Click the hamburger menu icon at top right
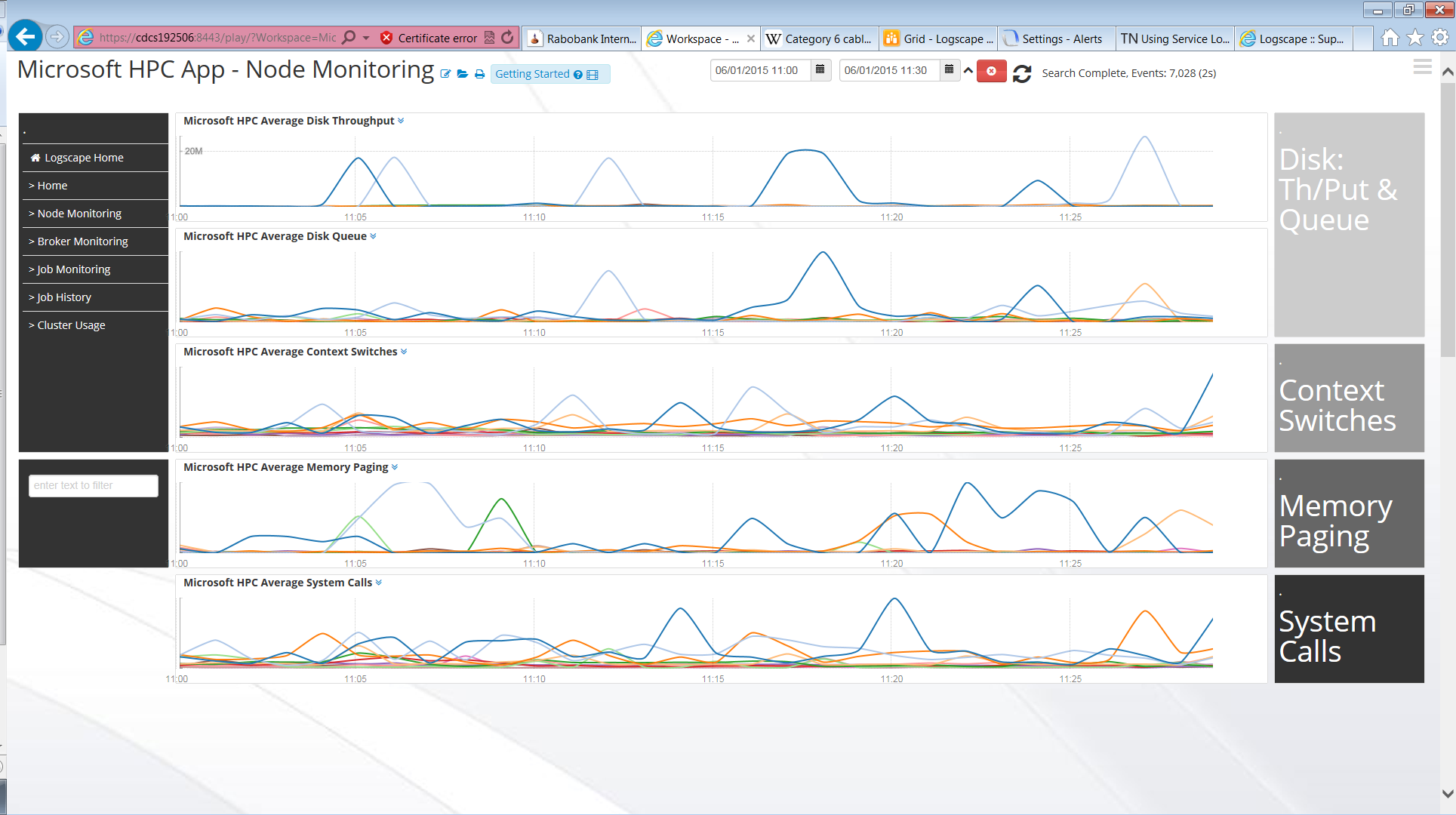Image resolution: width=1456 pixels, height=815 pixels. tap(1422, 67)
